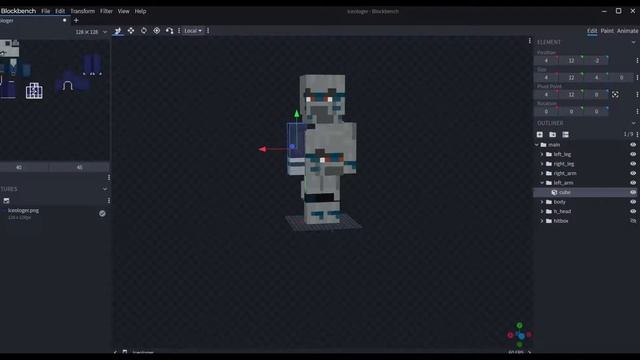This screenshot has height=360, width=640.
Task: Open the Edit menu
Action: pos(60,11)
